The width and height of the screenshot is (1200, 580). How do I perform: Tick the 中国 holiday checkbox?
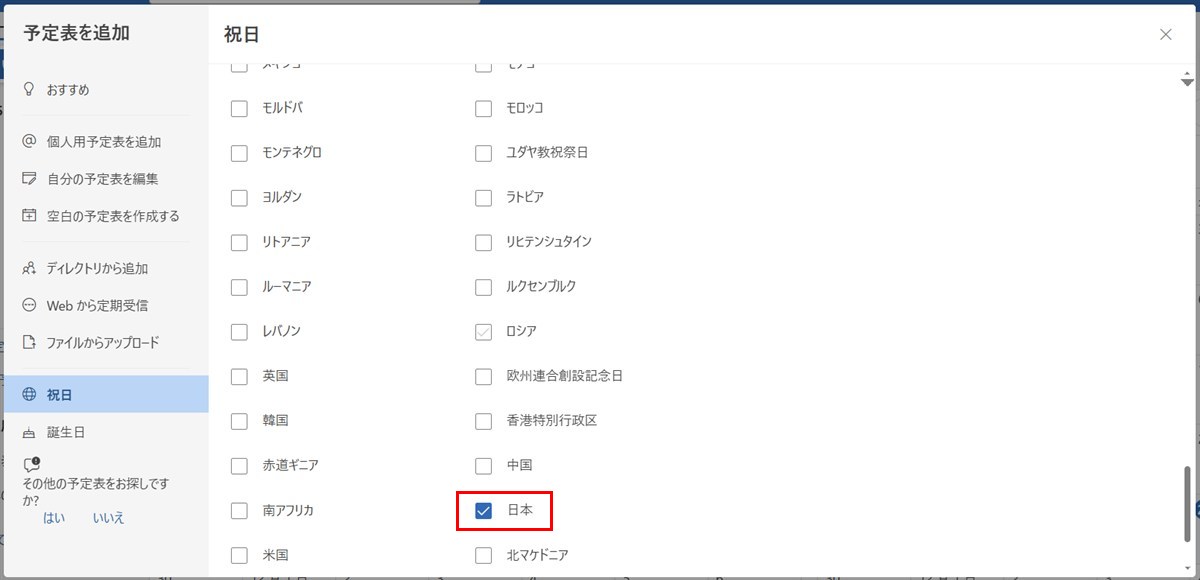484,466
